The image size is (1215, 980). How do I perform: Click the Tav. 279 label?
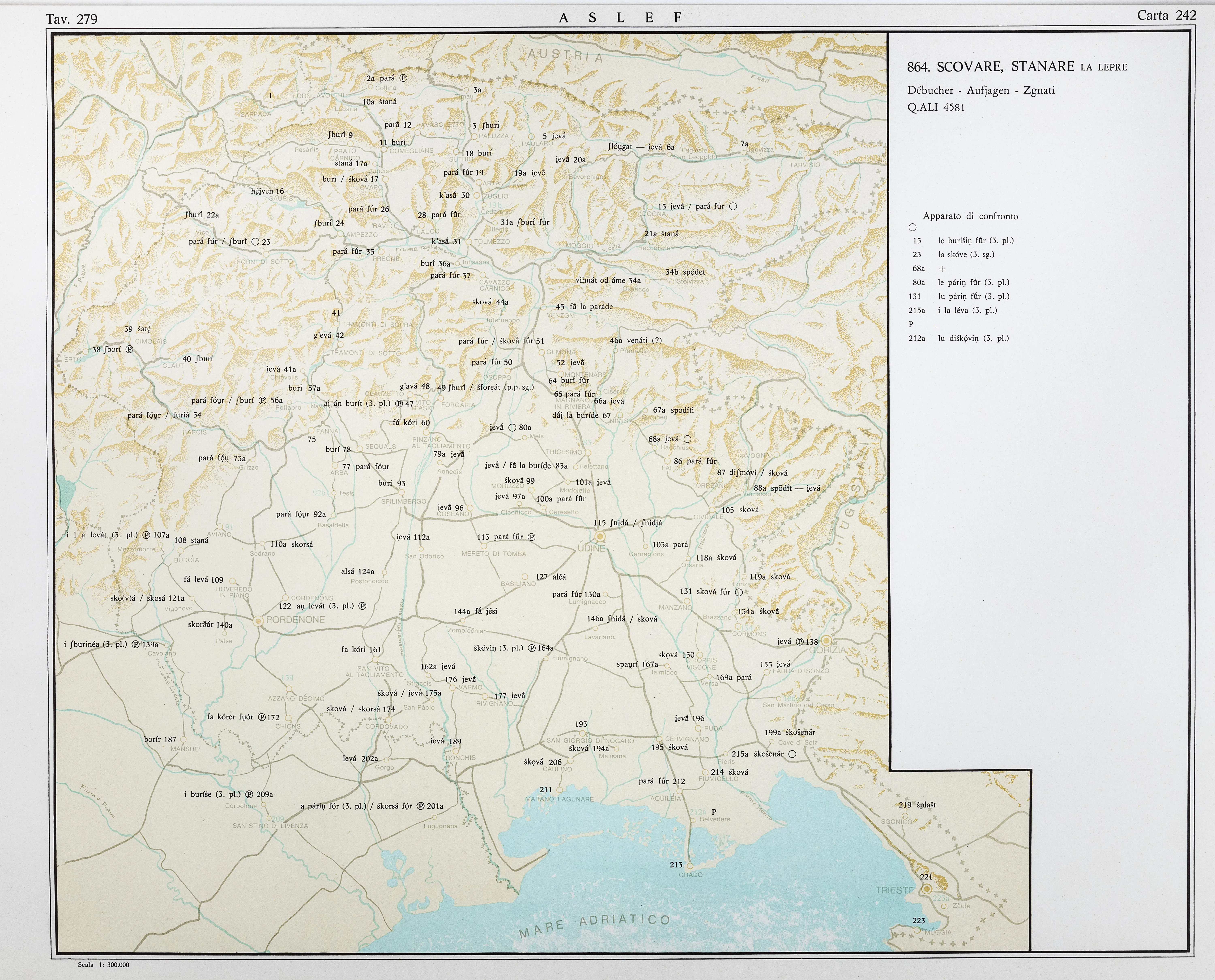click(72, 19)
